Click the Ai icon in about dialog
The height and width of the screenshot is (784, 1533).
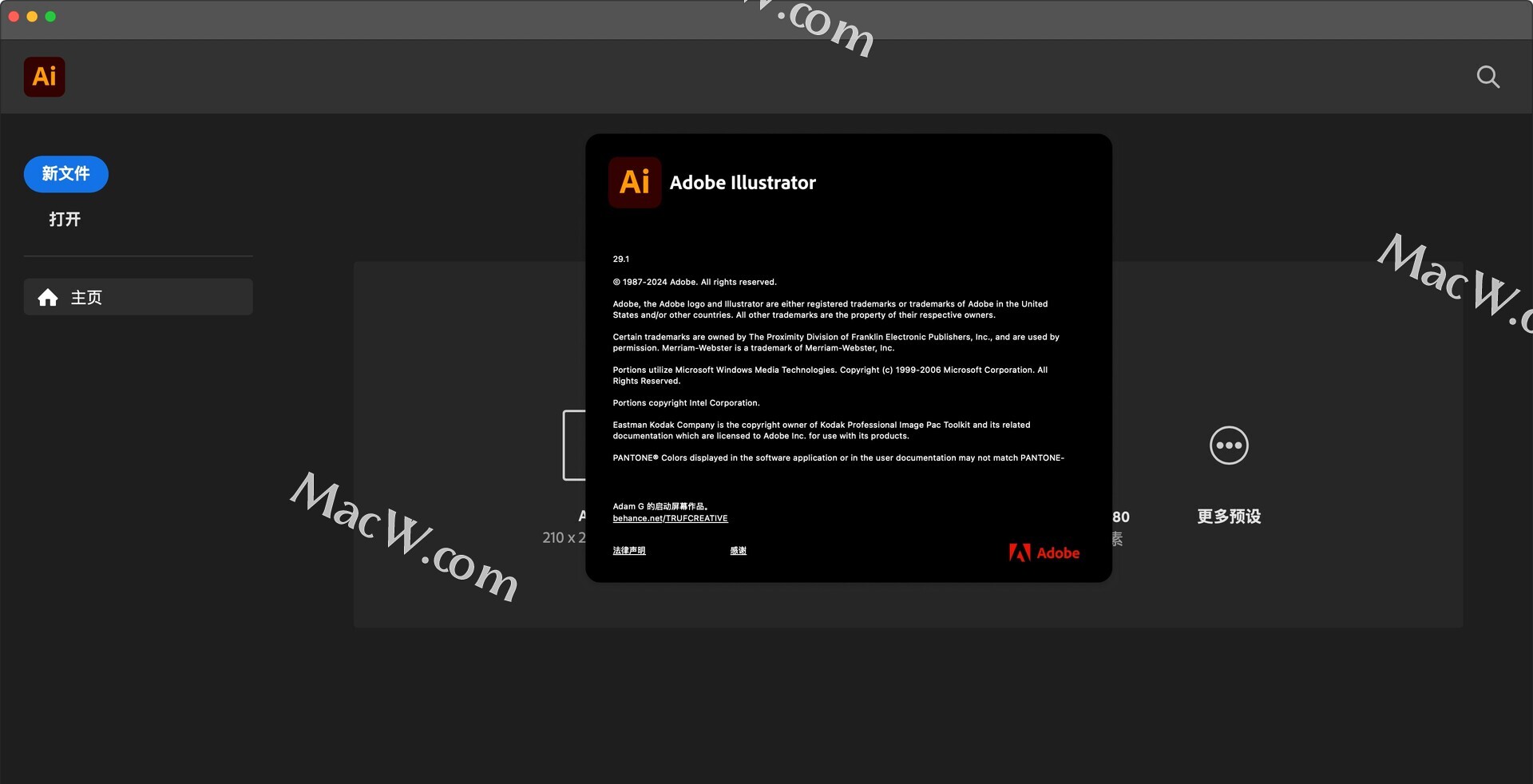click(x=635, y=182)
